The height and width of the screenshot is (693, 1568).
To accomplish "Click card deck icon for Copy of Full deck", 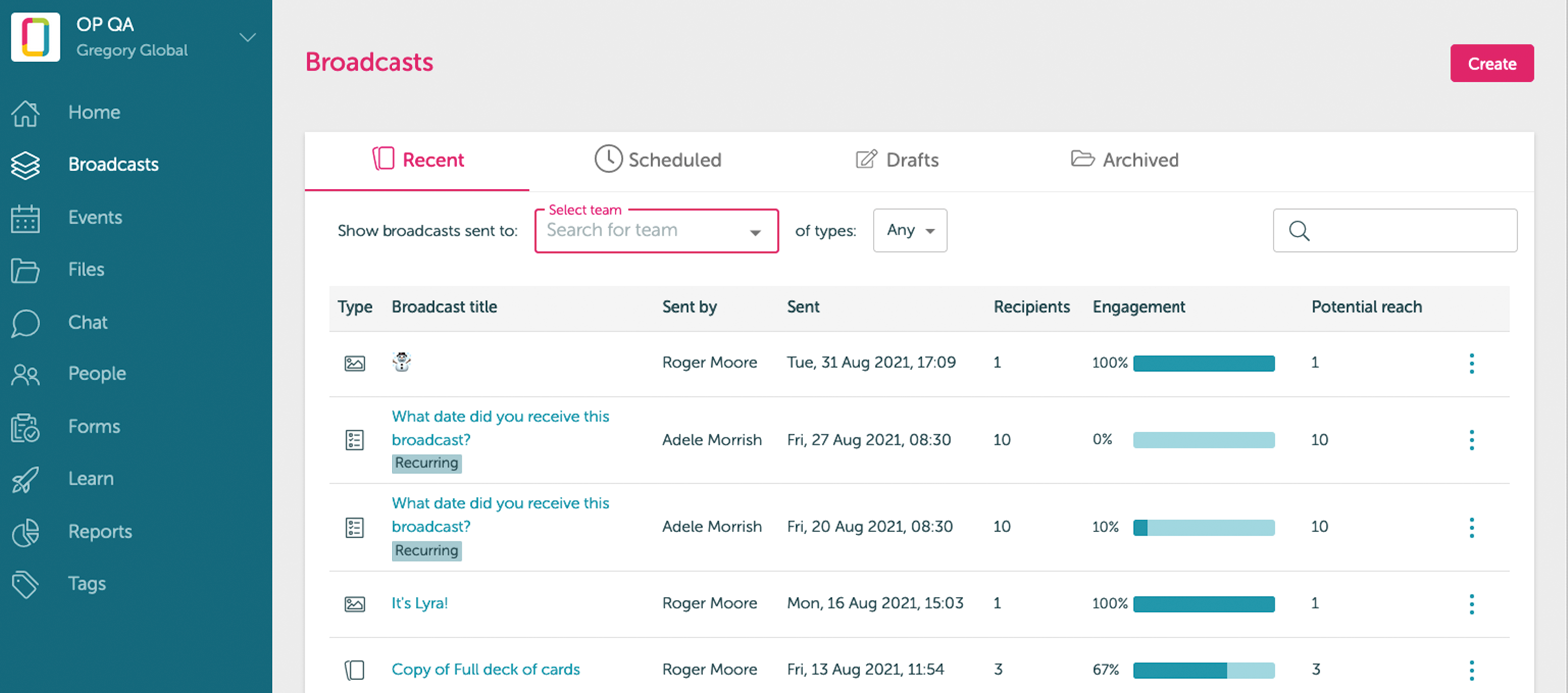I will pos(355,670).
